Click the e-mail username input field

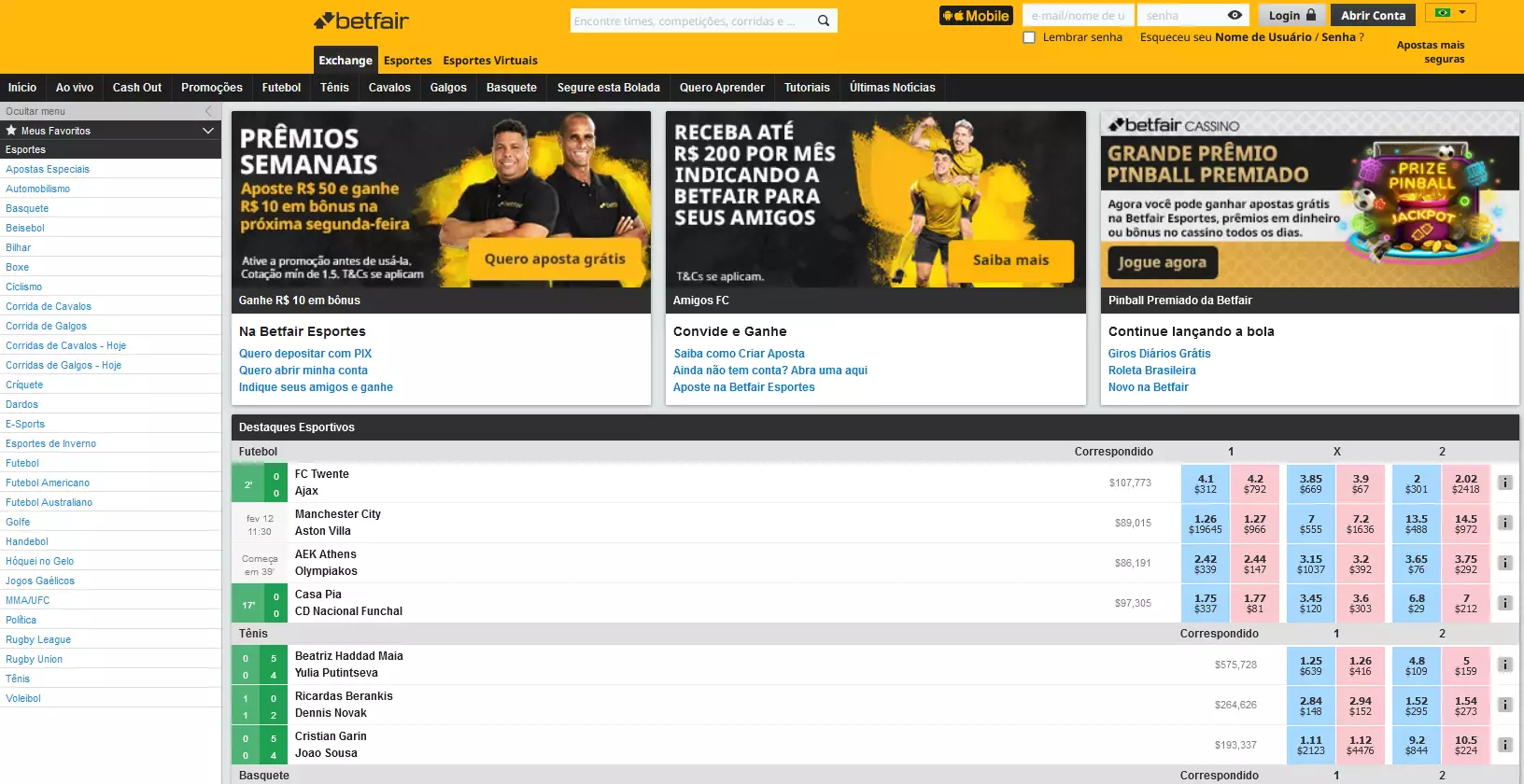click(1078, 16)
